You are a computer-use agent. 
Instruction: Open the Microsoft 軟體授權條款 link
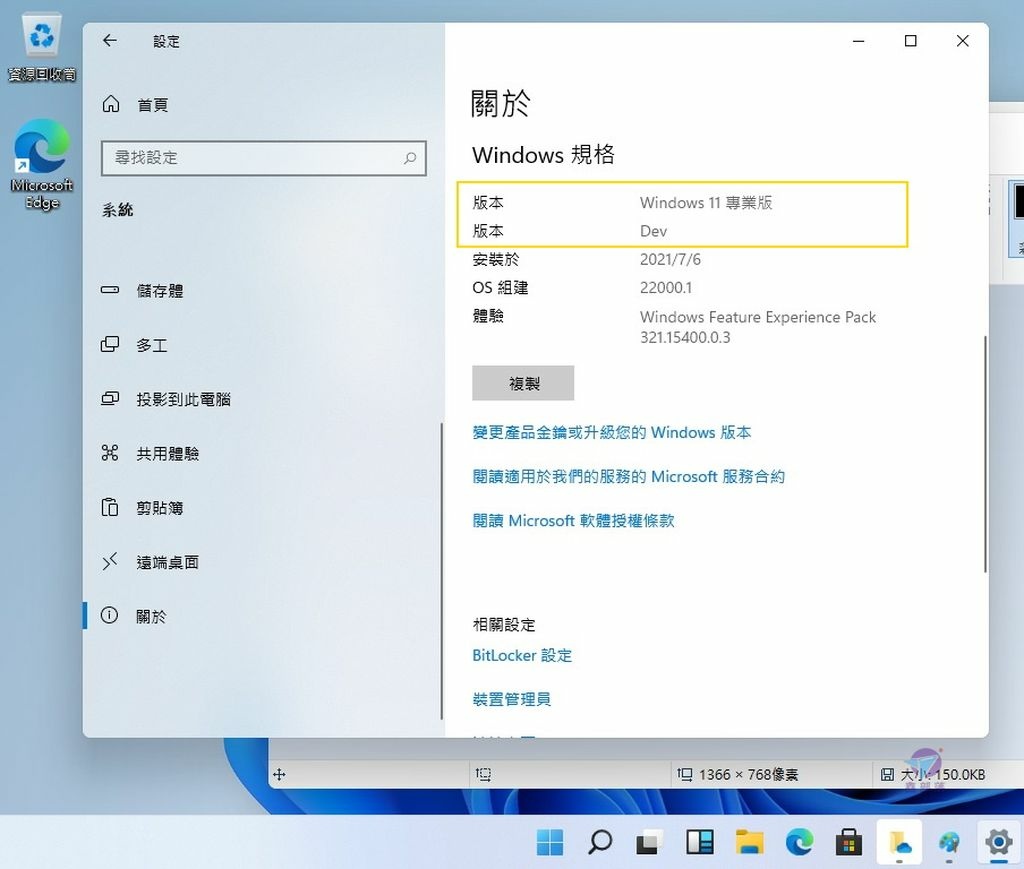pos(573,520)
